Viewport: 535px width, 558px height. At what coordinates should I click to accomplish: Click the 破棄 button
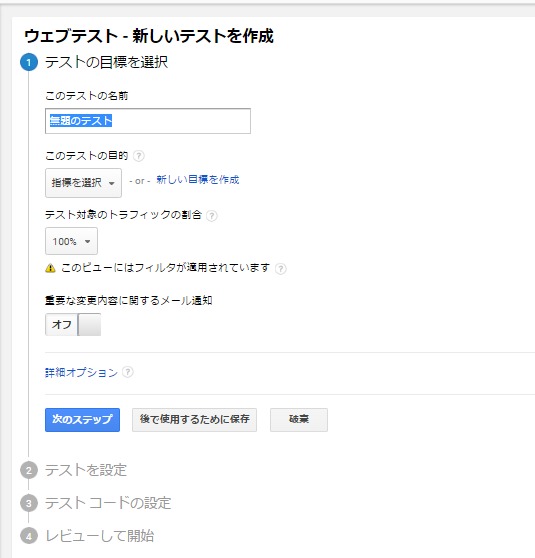pos(299,420)
